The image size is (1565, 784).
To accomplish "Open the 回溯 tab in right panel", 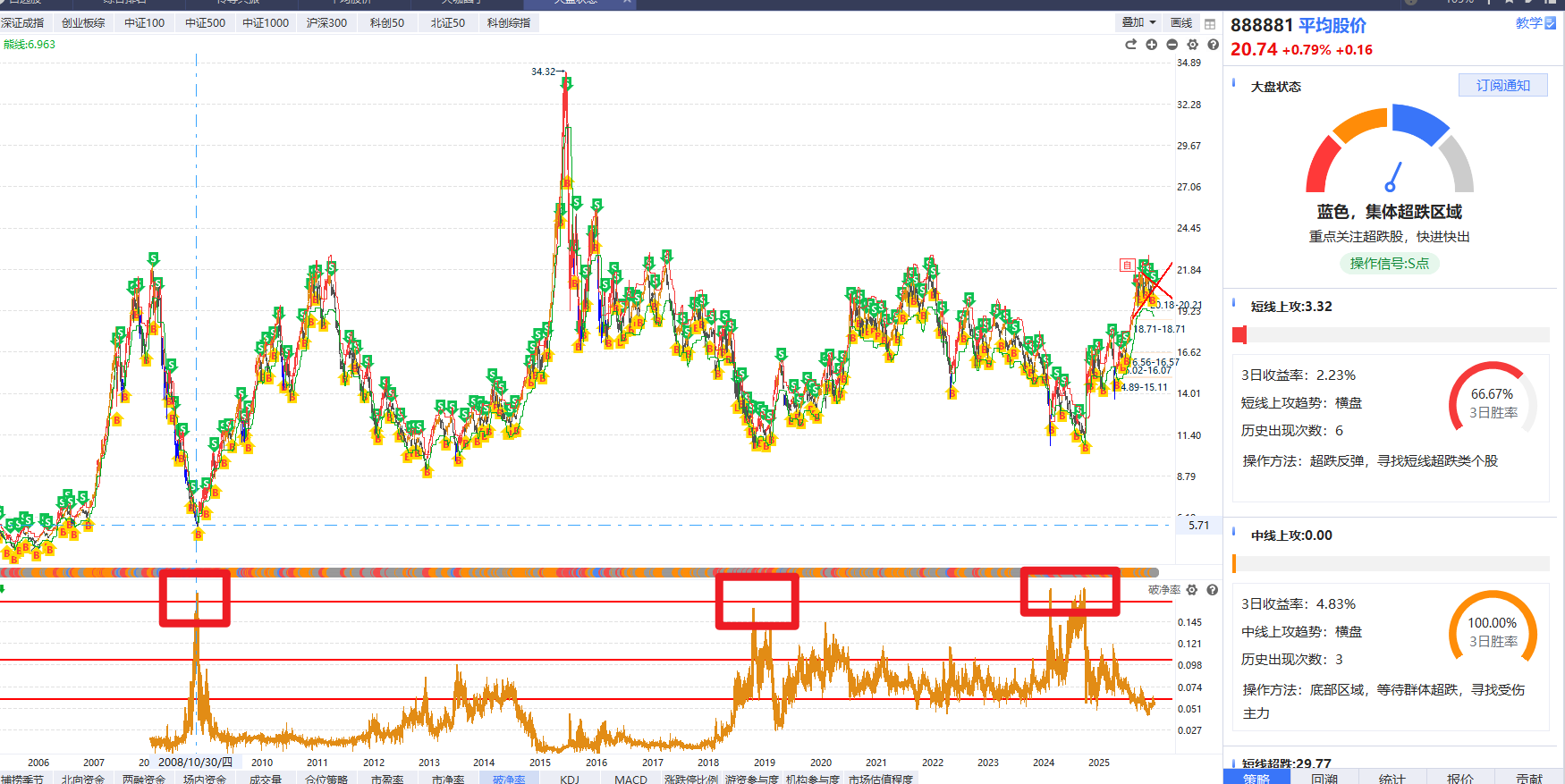I will 1324,778.
